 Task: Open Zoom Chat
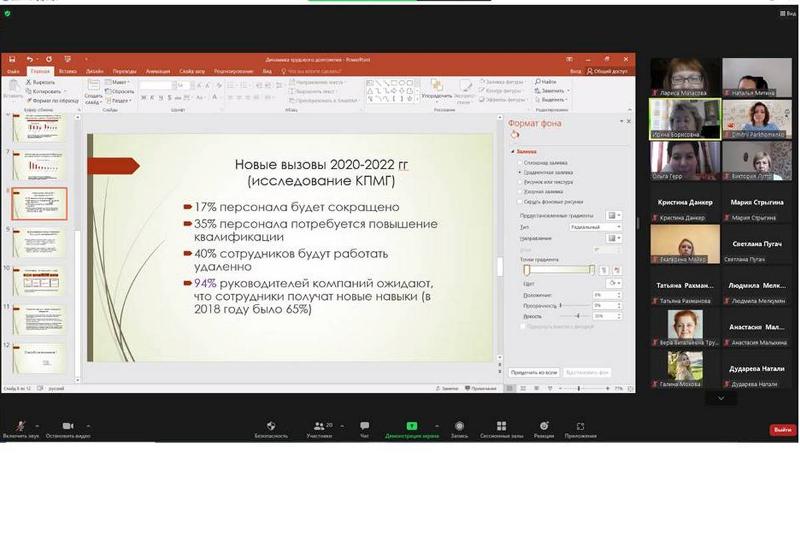click(364, 426)
